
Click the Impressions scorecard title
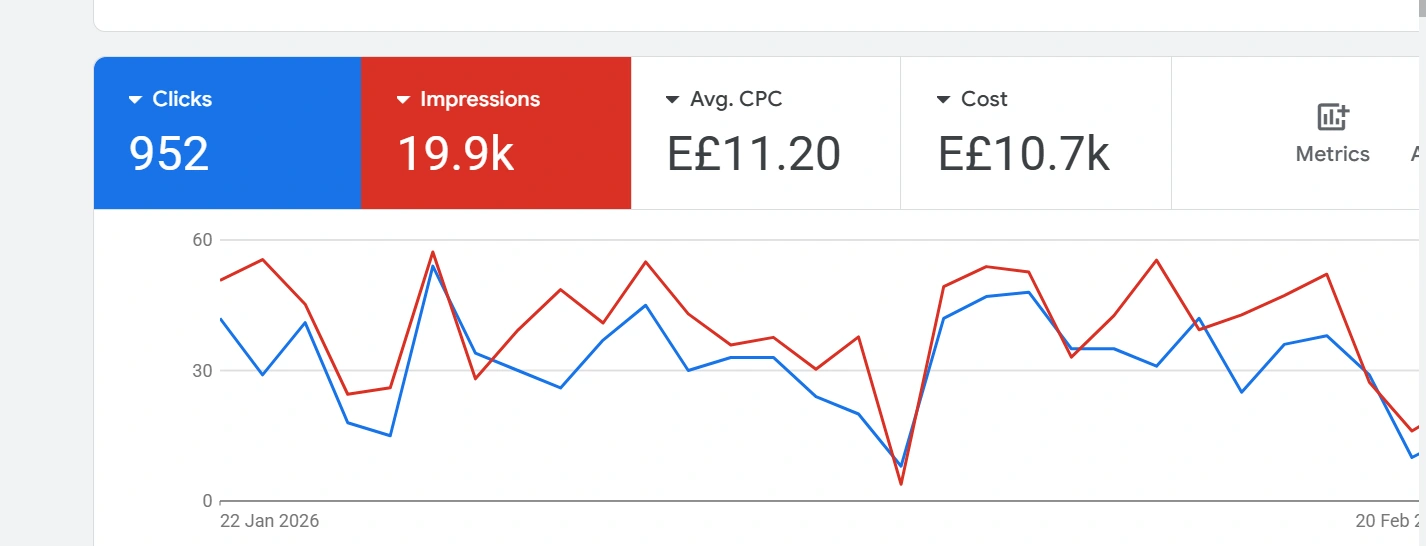pyautogui.click(x=480, y=99)
